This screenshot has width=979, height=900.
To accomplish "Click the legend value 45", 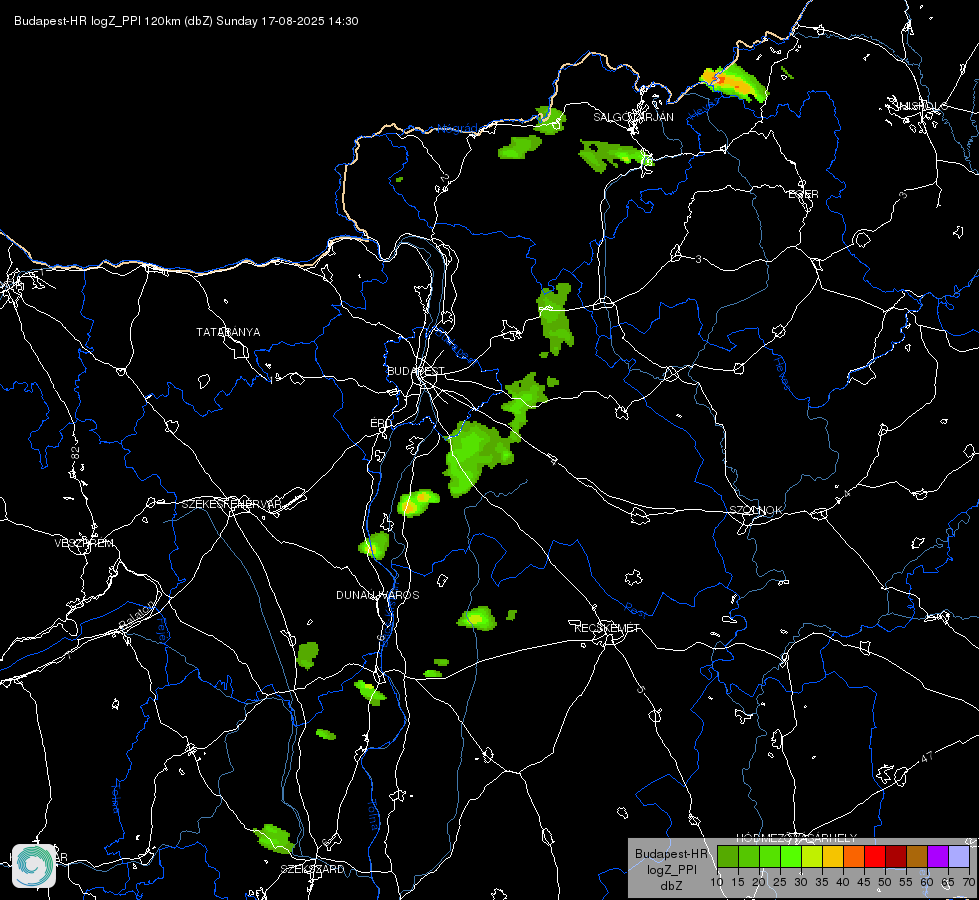I will pyautogui.click(x=863, y=883).
